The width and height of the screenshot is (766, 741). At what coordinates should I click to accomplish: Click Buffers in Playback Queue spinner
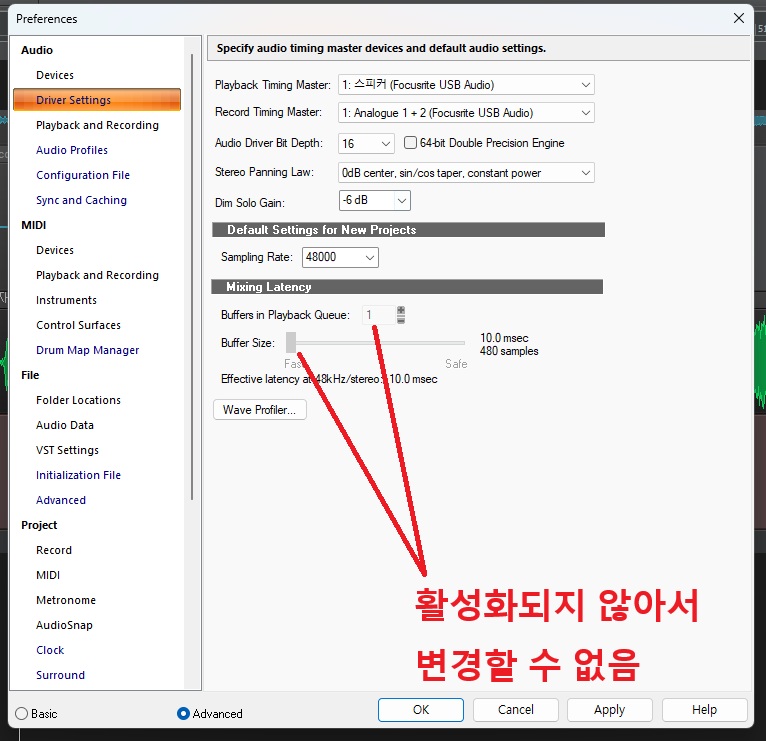point(401,315)
